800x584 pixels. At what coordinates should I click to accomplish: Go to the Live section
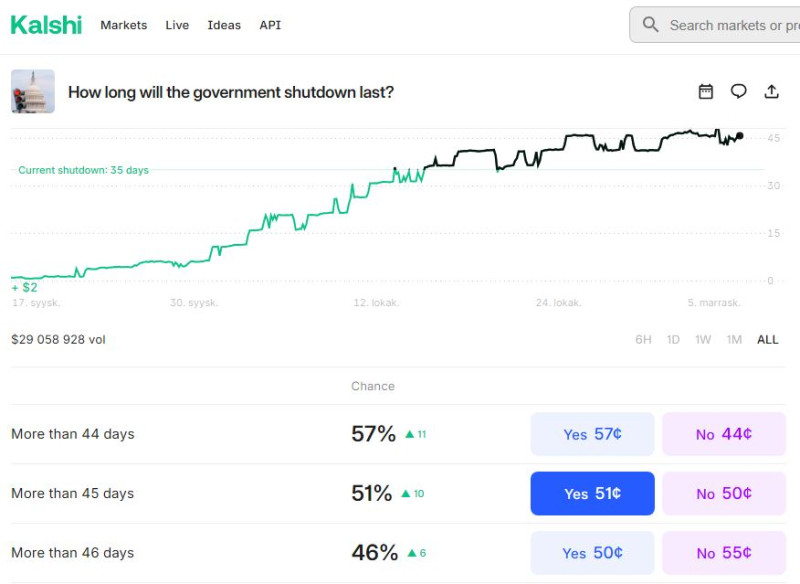(x=177, y=25)
